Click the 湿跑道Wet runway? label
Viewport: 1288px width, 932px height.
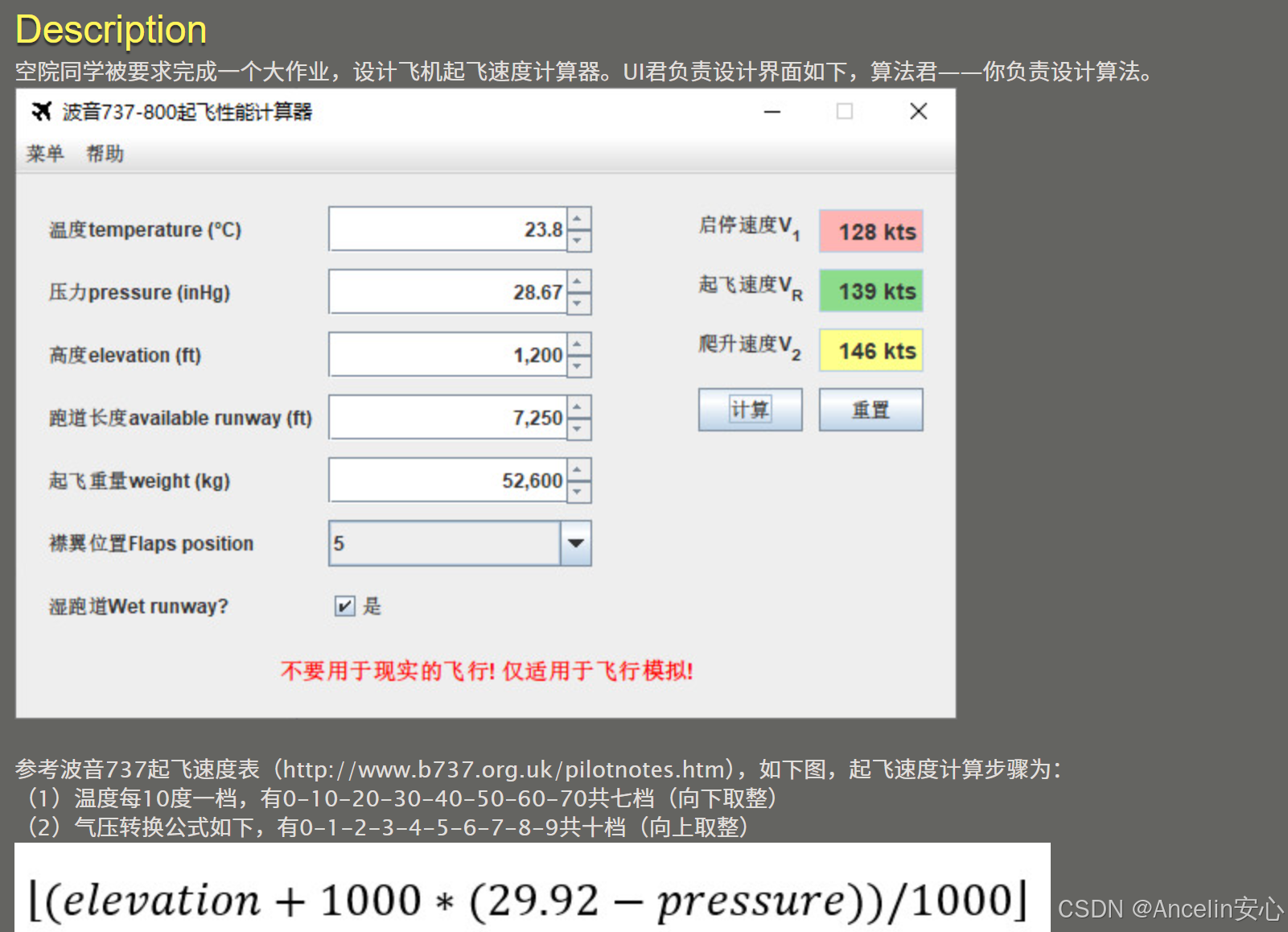[x=138, y=607]
